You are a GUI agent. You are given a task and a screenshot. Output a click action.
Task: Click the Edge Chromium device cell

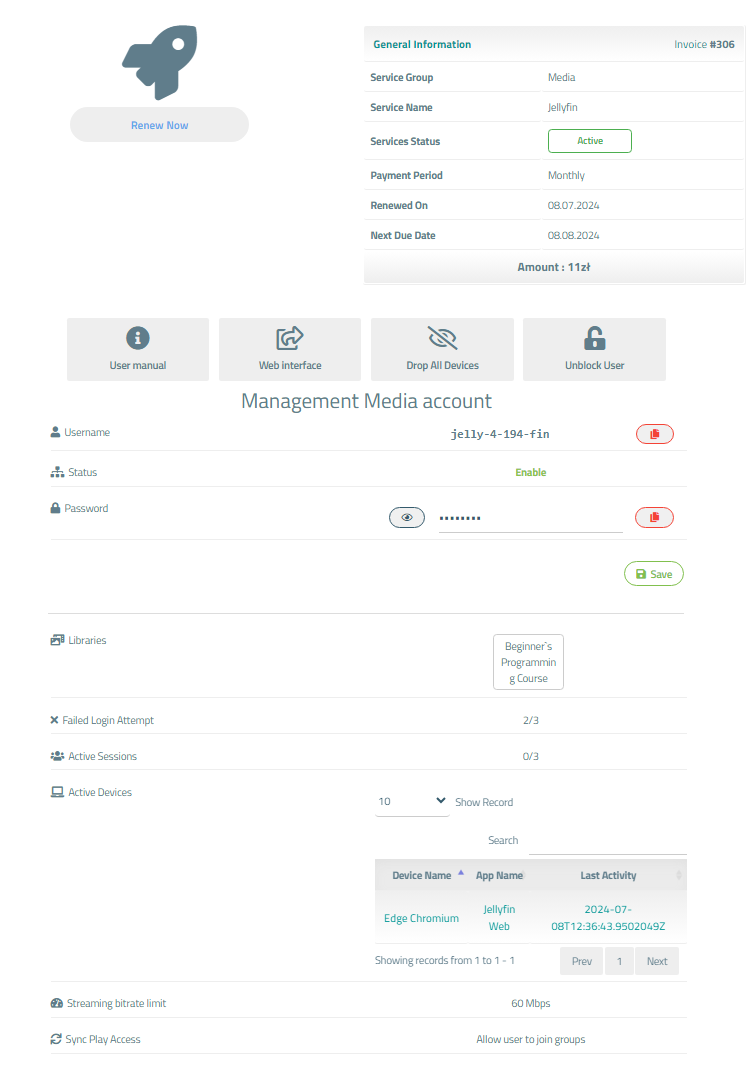click(x=421, y=918)
